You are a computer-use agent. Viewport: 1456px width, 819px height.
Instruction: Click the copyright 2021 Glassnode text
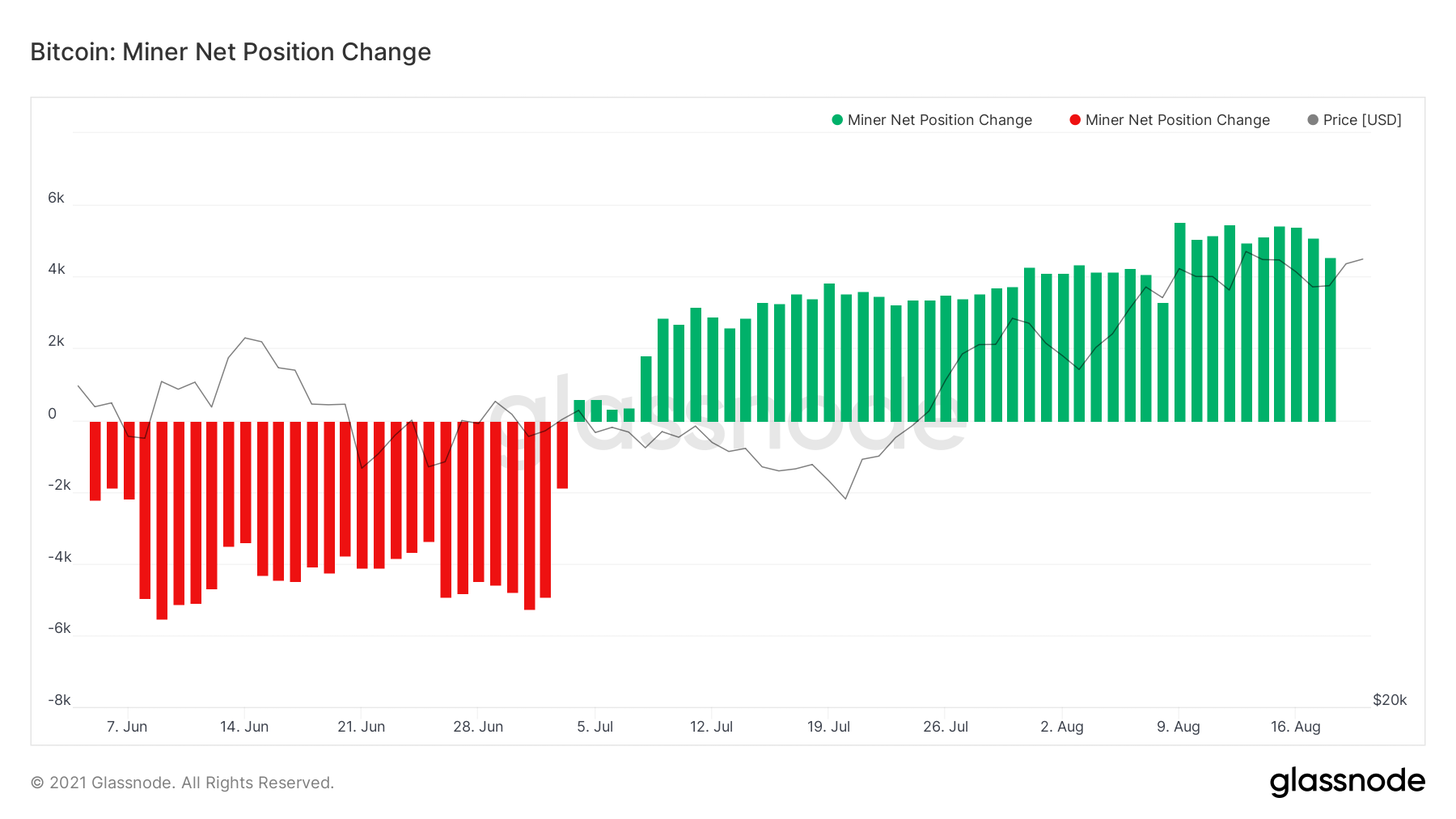[182, 782]
